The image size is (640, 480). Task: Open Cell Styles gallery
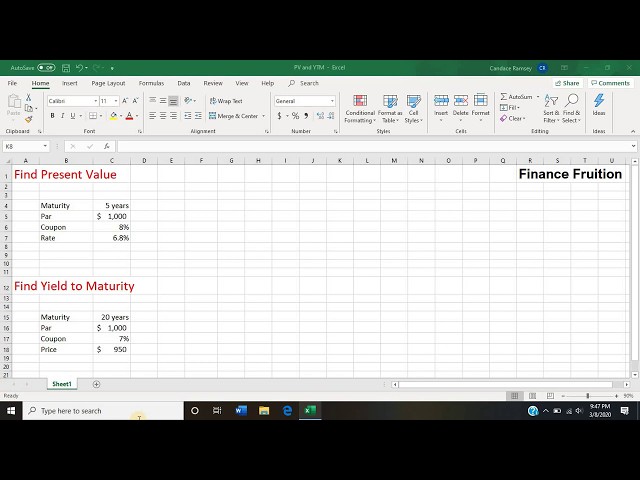413,109
